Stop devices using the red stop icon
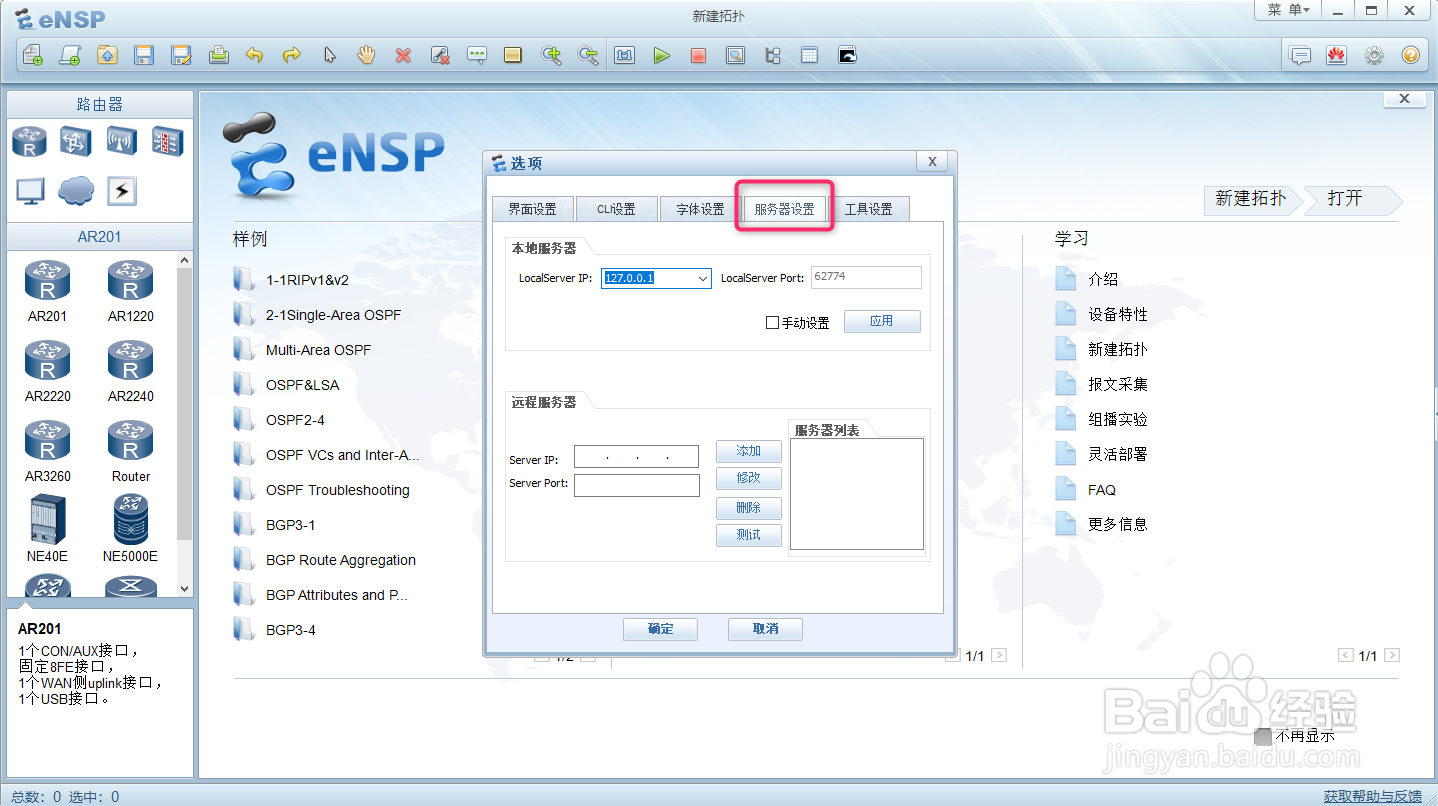1438x806 pixels. click(699, 55)
